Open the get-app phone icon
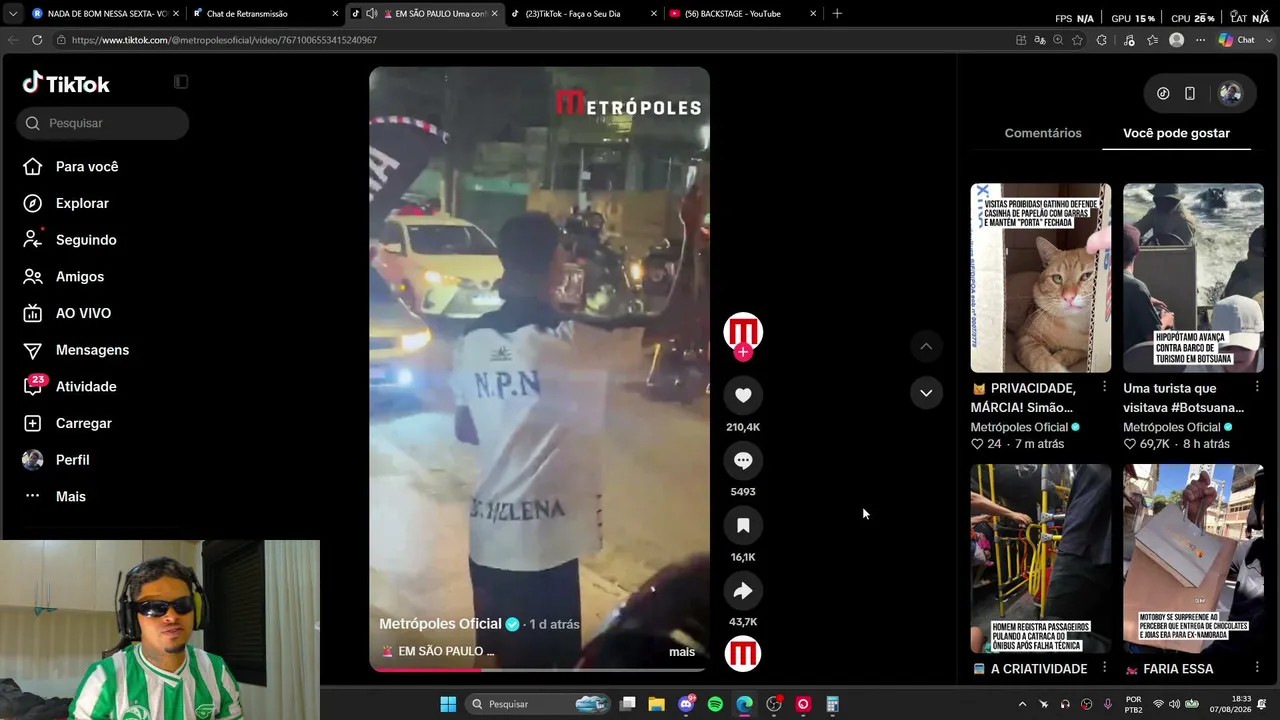1280x720 pixels. point(1190,94)
